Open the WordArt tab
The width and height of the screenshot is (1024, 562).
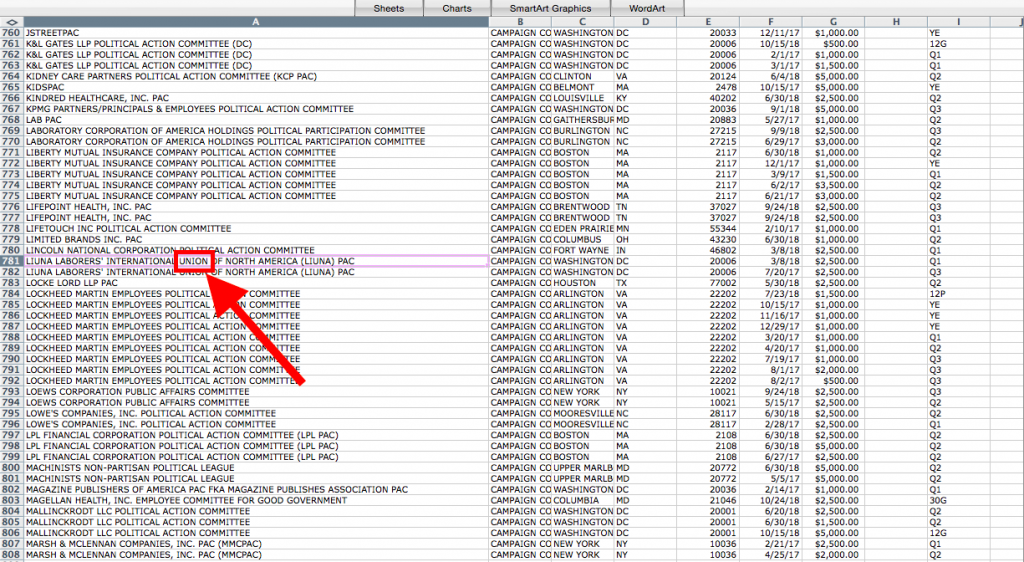click(647, 8)
